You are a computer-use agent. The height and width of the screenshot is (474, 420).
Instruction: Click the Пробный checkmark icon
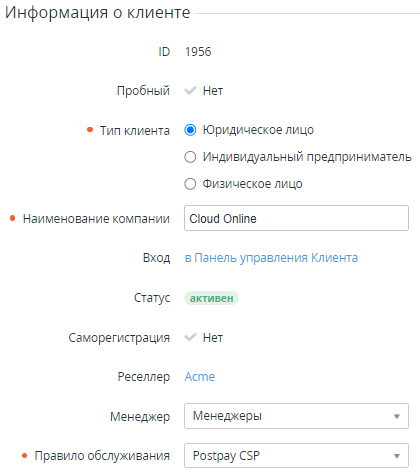click(x=190, y=91)
